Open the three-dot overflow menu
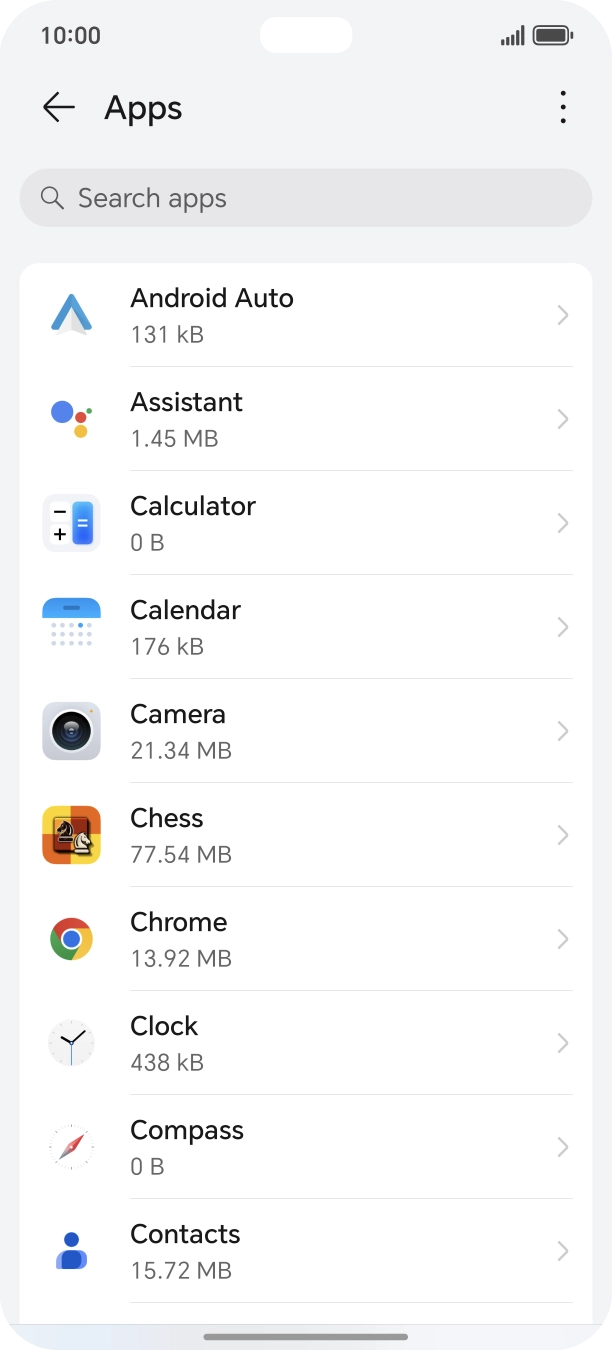This screenshot has height=1350, width=612. tap(563, 107)
